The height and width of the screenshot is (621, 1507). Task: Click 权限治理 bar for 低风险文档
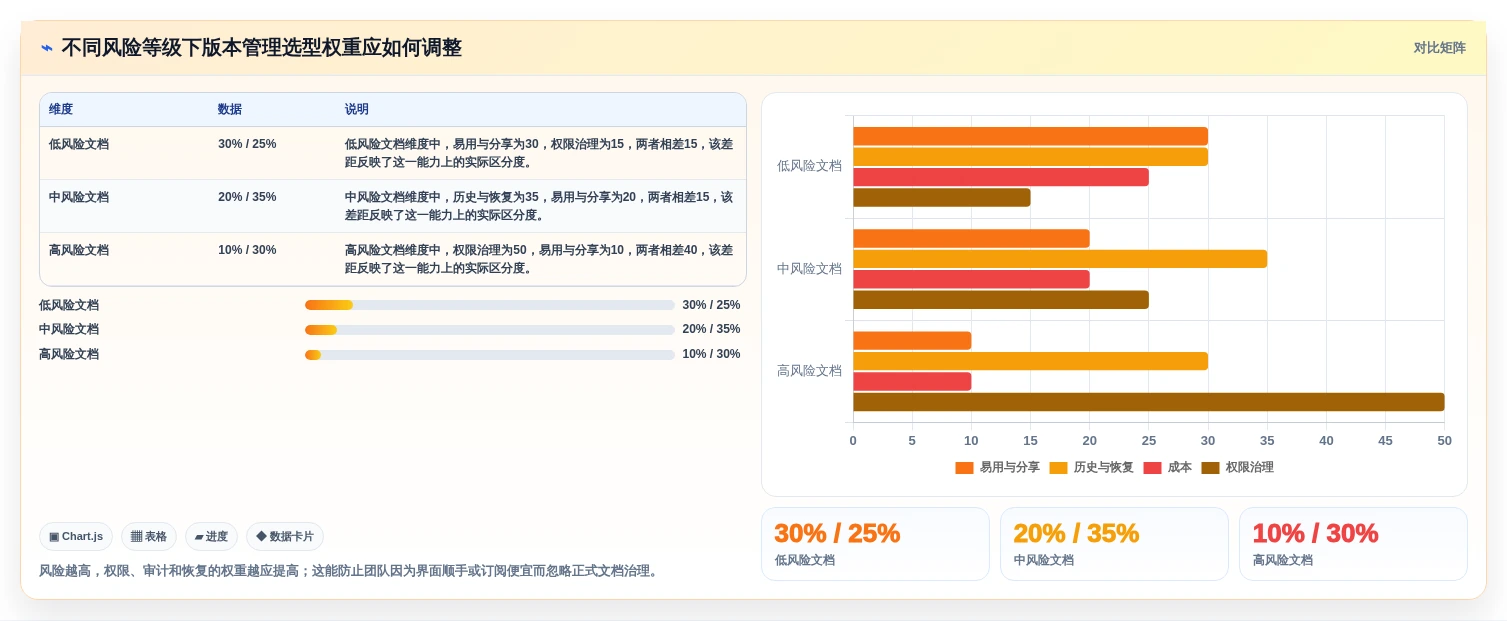click(941, 198)
